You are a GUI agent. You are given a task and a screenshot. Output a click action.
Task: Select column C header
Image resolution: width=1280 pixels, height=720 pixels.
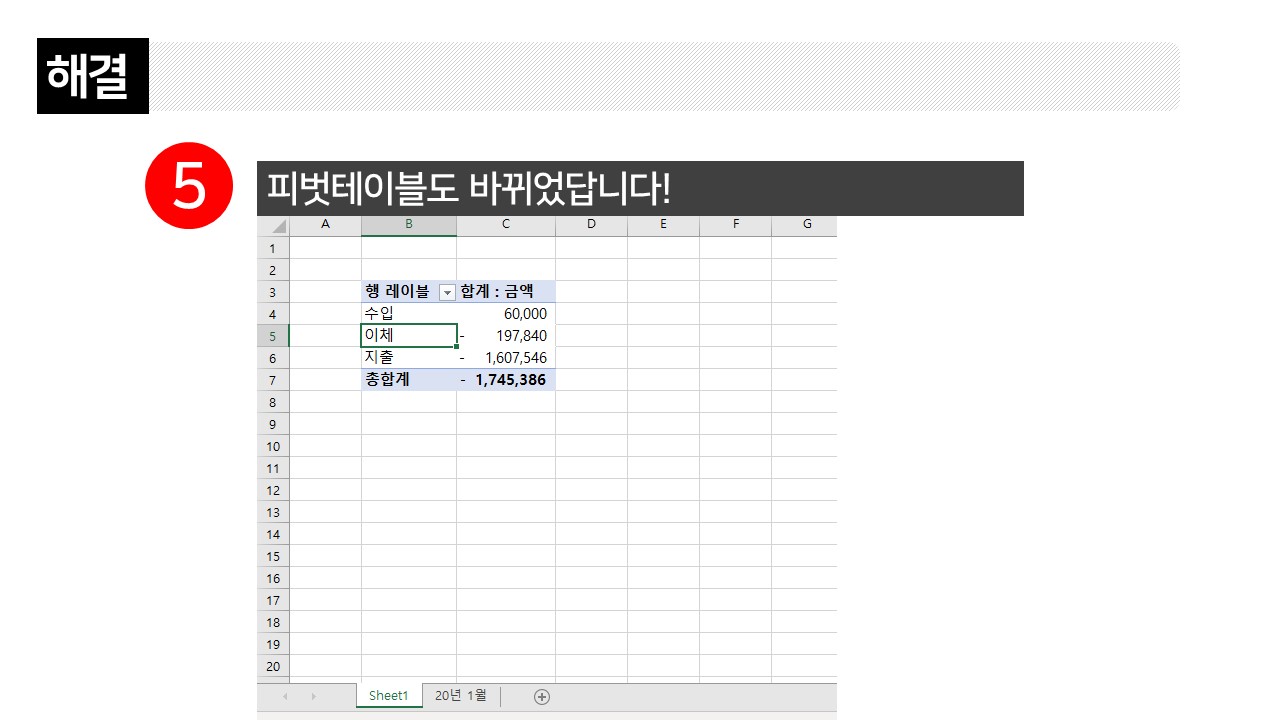[506, 225]
